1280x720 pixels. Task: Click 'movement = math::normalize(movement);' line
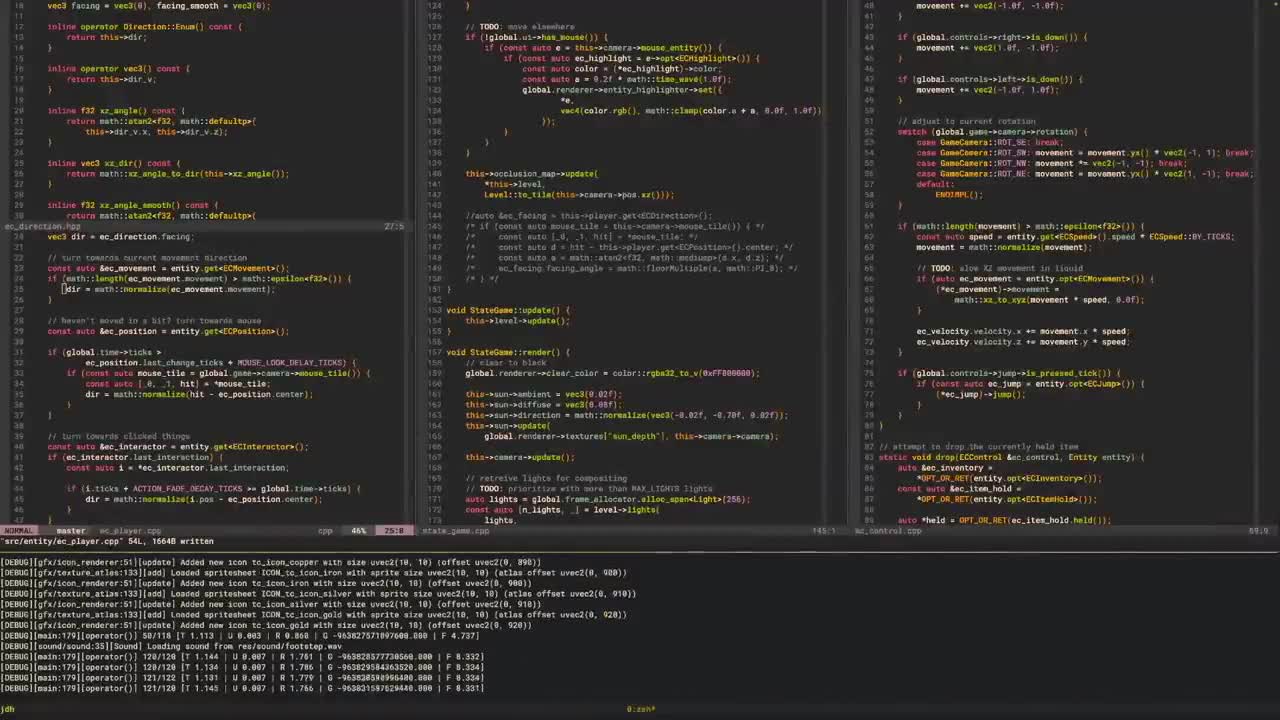pos(1004,247)
